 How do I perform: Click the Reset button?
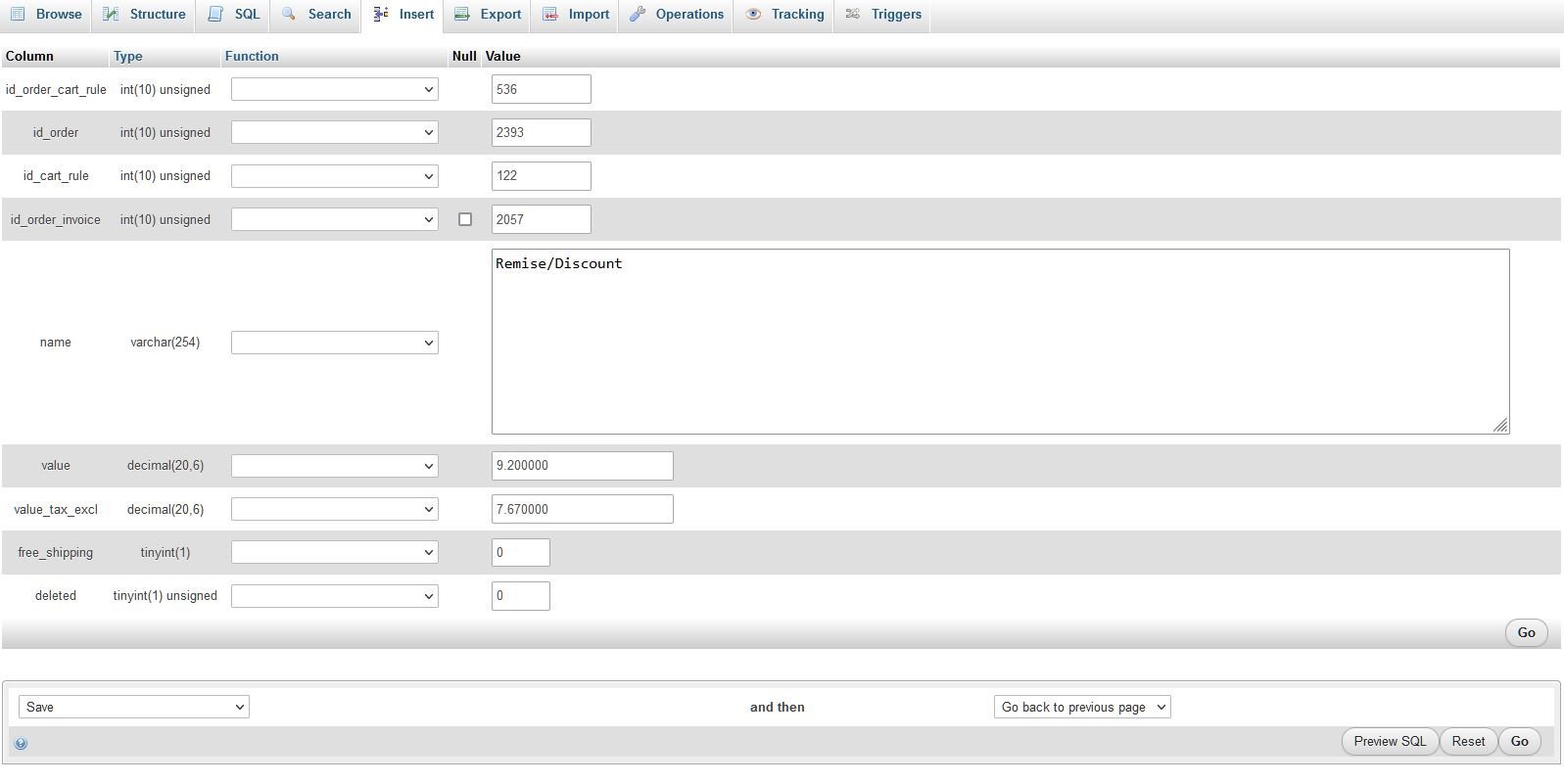pos(1468,741)
